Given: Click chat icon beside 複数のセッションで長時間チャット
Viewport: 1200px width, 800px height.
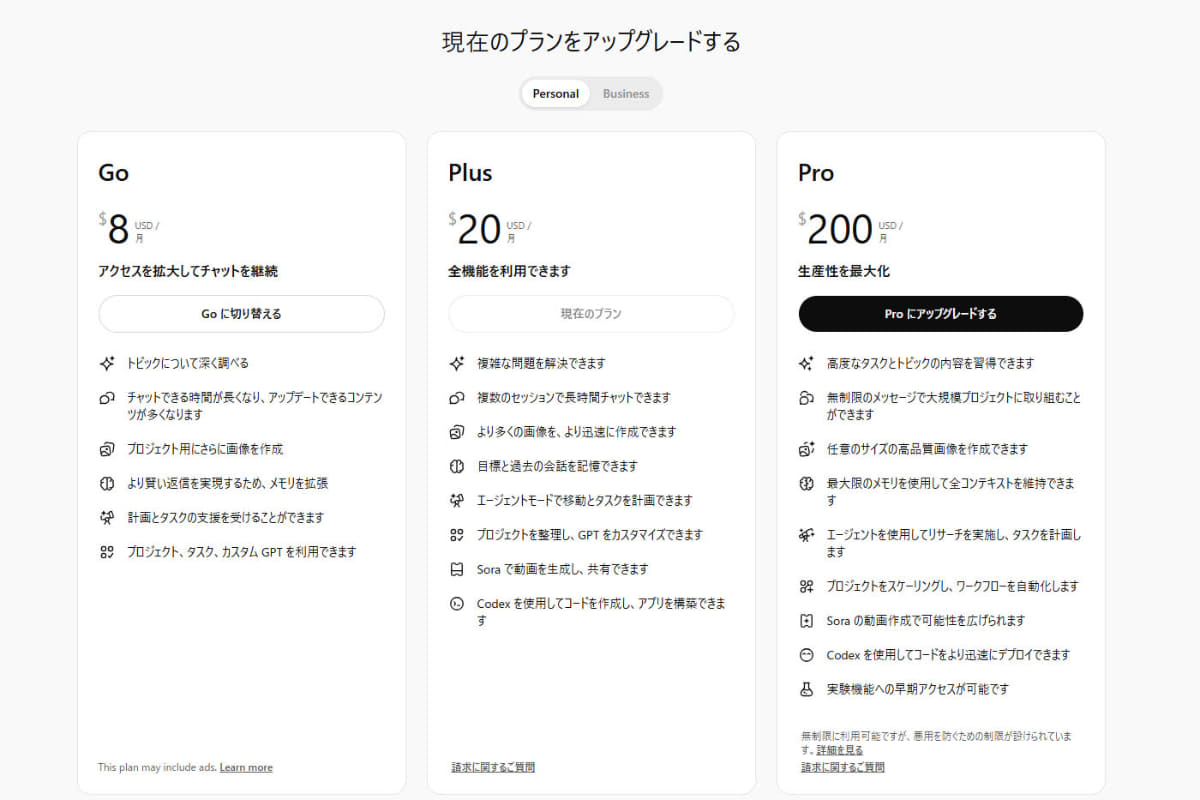Looking at the screenshot, I should [x=457, y=398].
